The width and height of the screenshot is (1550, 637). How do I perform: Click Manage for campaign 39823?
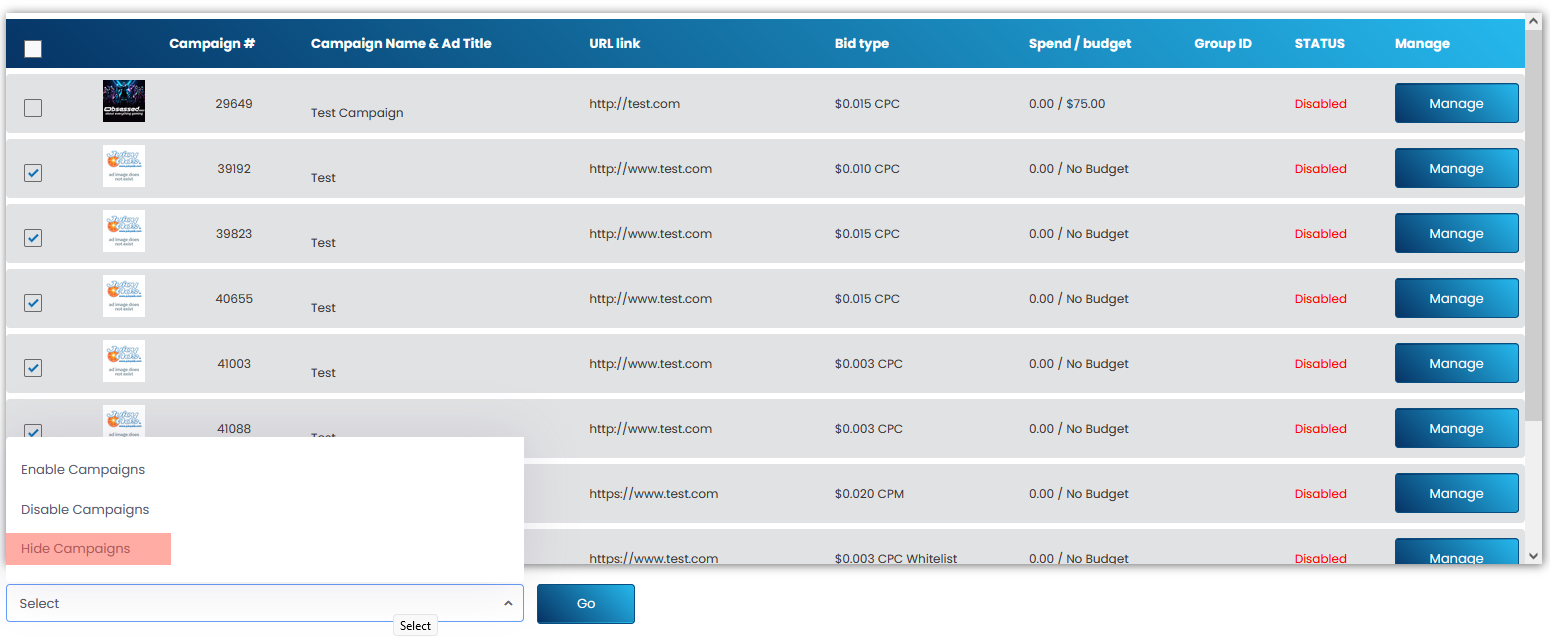coord(1456,234)
